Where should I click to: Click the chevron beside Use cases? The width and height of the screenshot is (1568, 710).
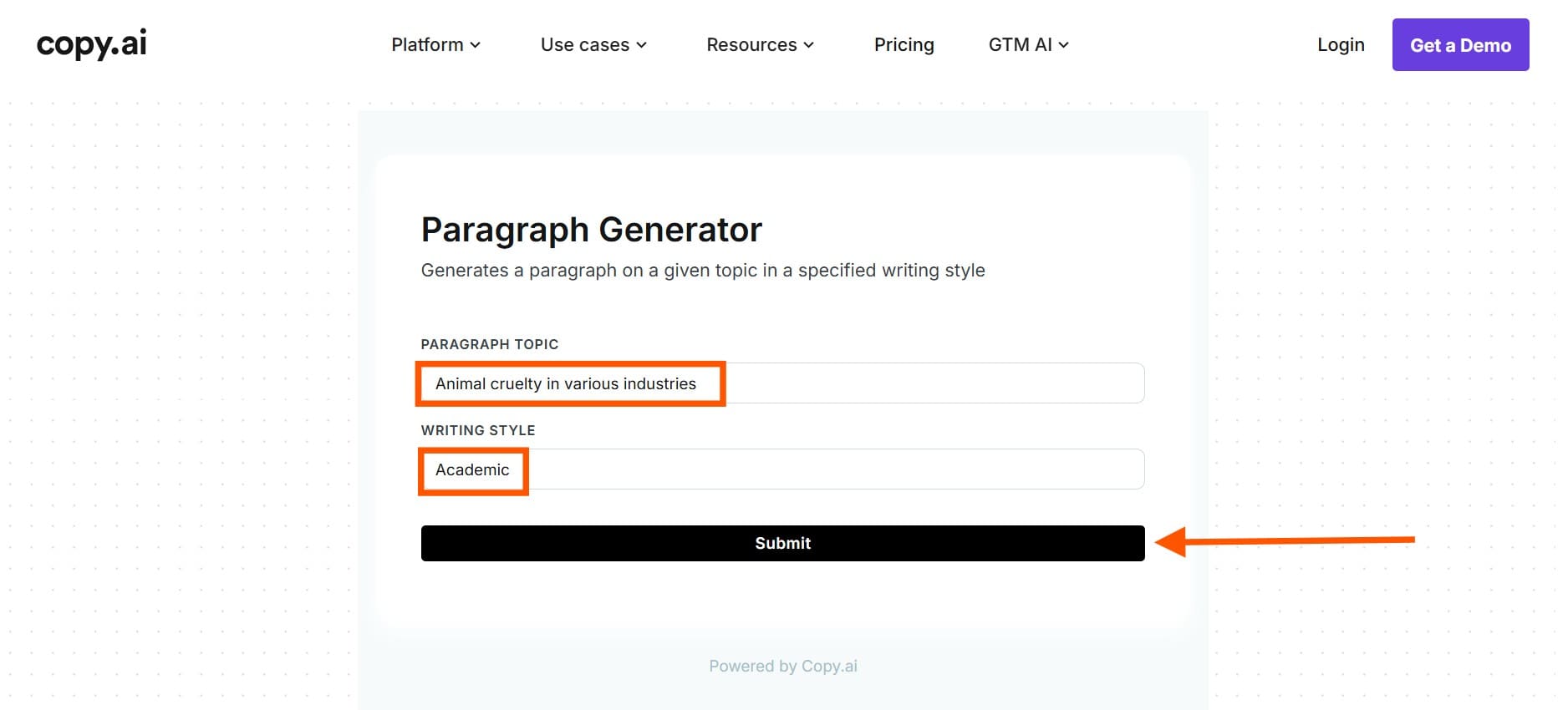point(642,45)
